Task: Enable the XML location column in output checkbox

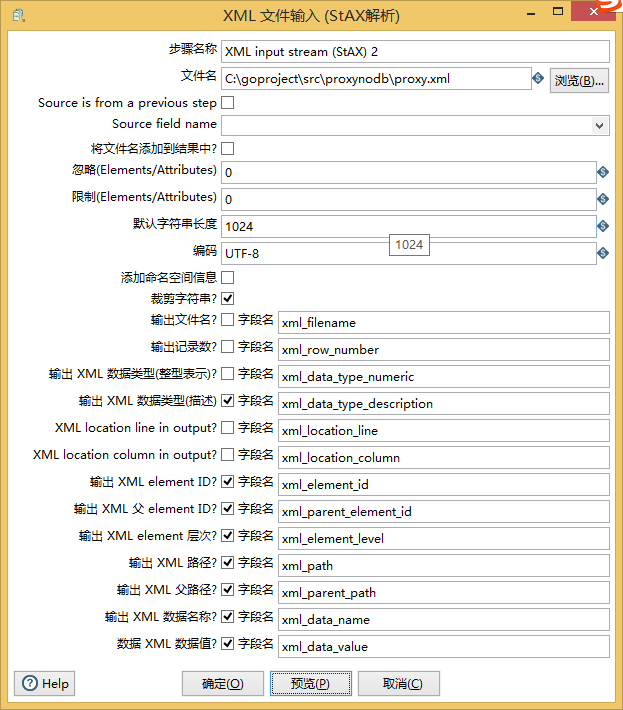Action: [228, 455]
